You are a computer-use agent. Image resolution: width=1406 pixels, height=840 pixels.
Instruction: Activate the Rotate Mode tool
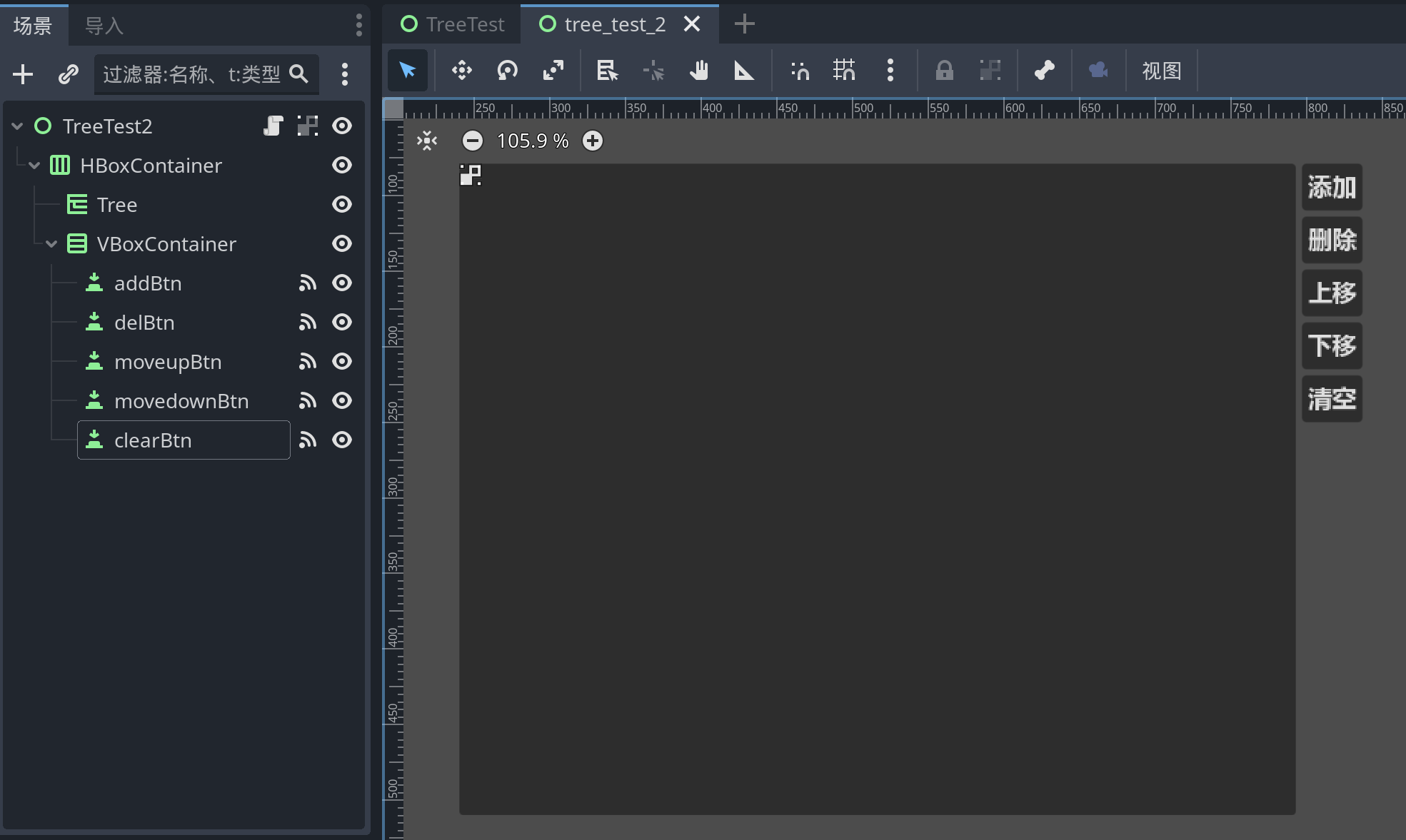(x=508, y=70)
